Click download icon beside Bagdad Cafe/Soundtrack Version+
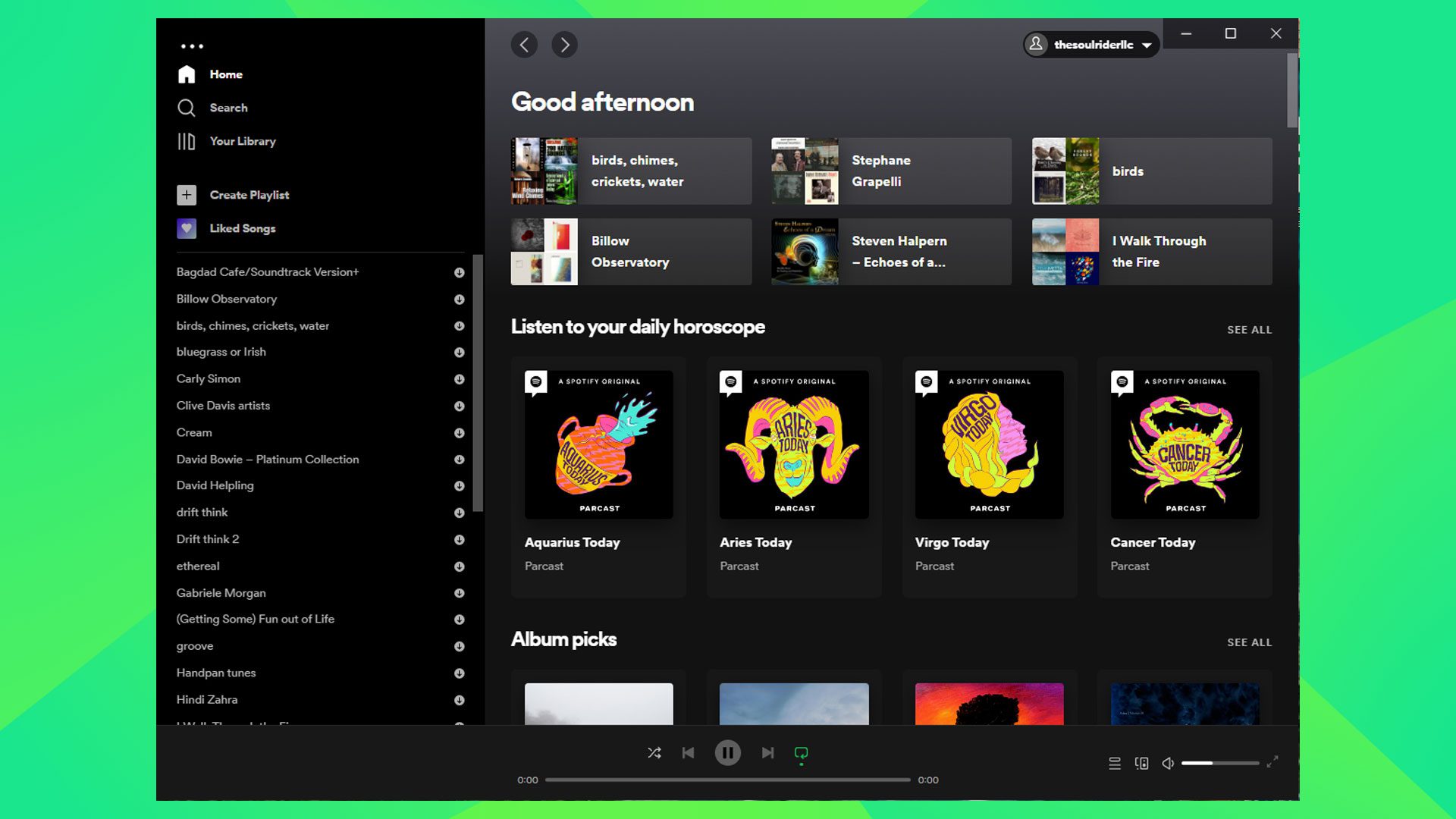Screen dimensions: 1456x819 460,272
